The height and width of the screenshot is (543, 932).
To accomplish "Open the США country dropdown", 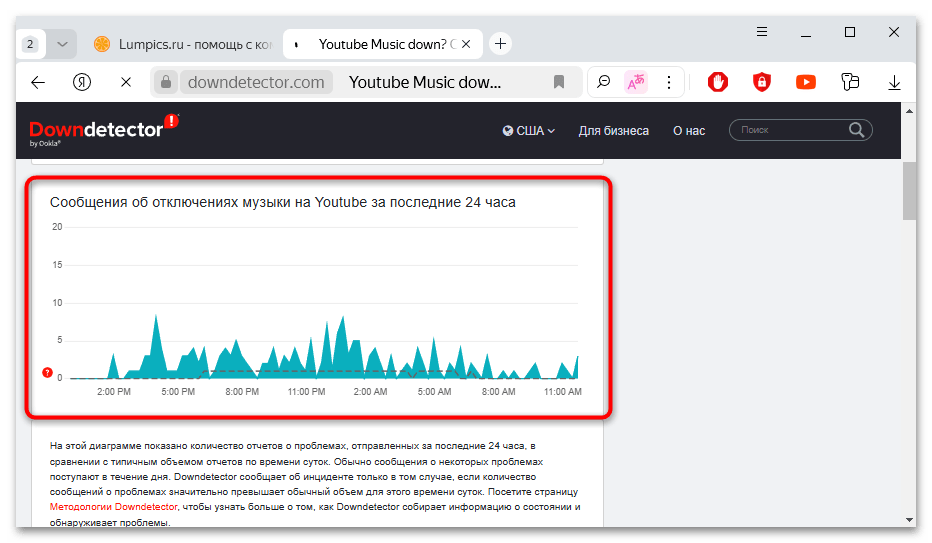I will click(x=528, y=131).
